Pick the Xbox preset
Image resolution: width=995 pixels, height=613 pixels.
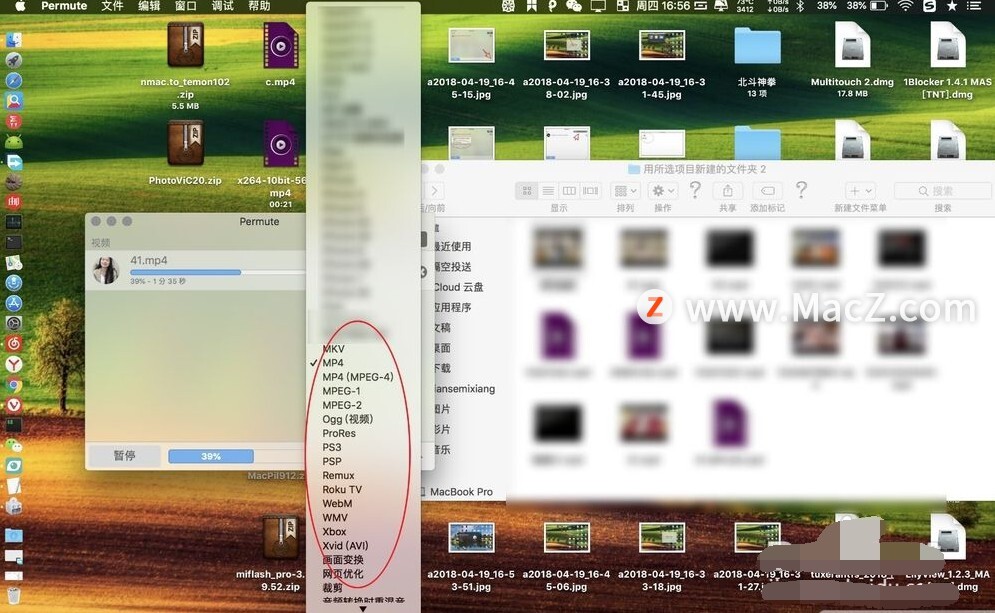pyautogui.click(x=334, y=532)
